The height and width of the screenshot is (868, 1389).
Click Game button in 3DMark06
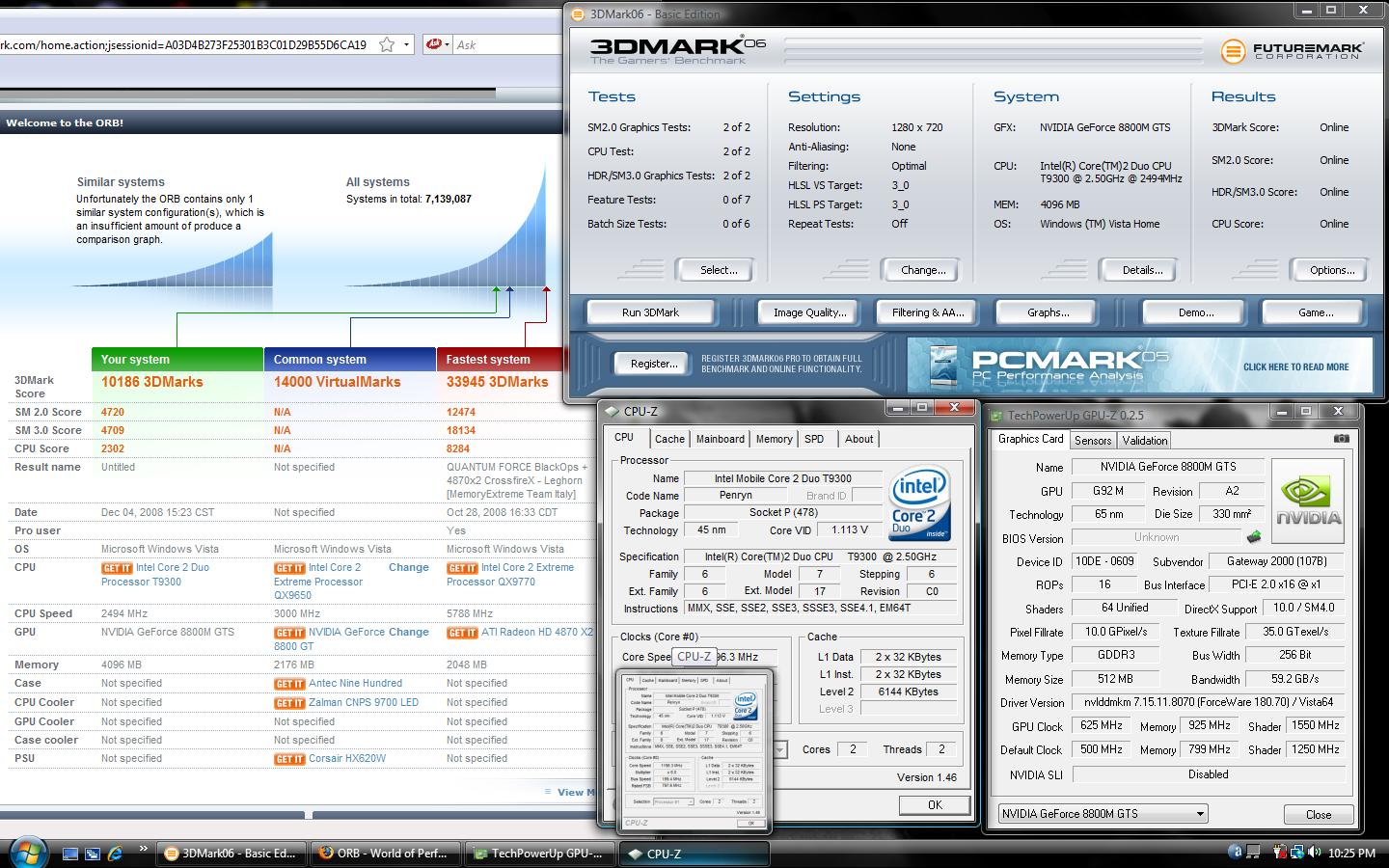coord(1316,312)
